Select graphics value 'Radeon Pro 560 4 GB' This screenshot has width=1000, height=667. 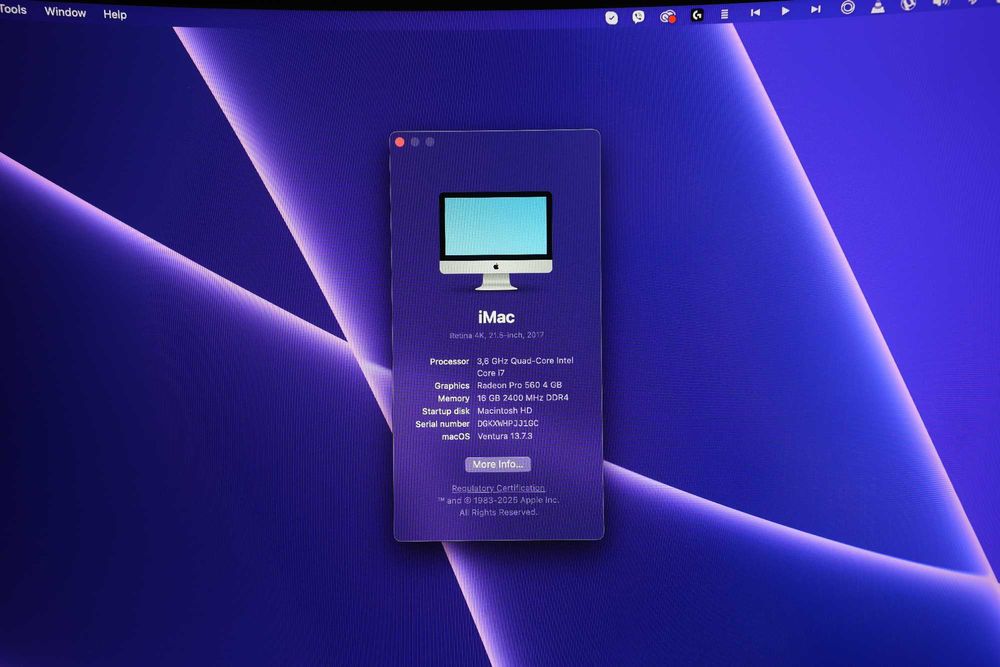point(519,385)
